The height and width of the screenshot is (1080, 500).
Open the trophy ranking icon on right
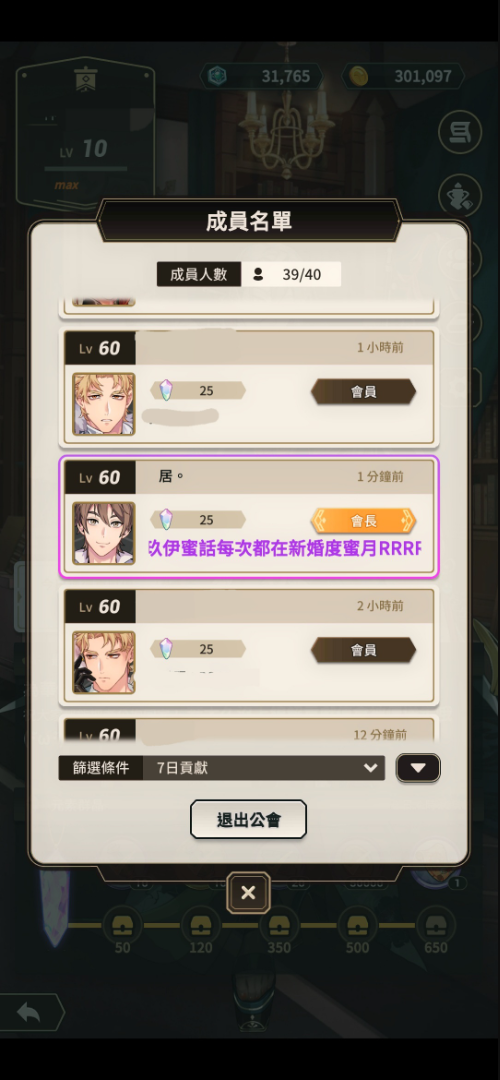tap(460, 196)
